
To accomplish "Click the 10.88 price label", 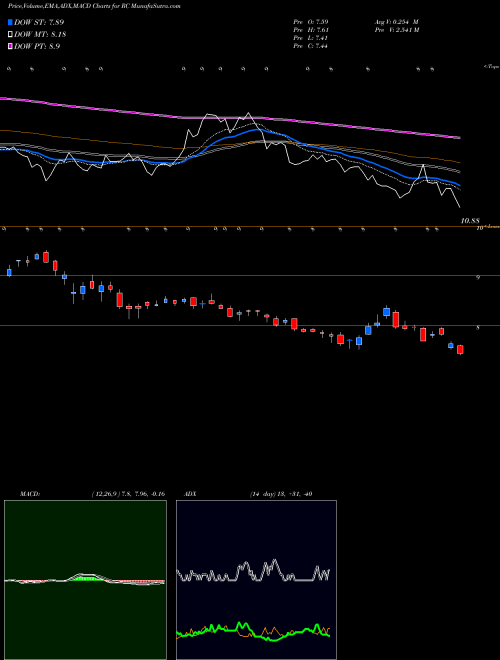I will click(x=471, y=221).
